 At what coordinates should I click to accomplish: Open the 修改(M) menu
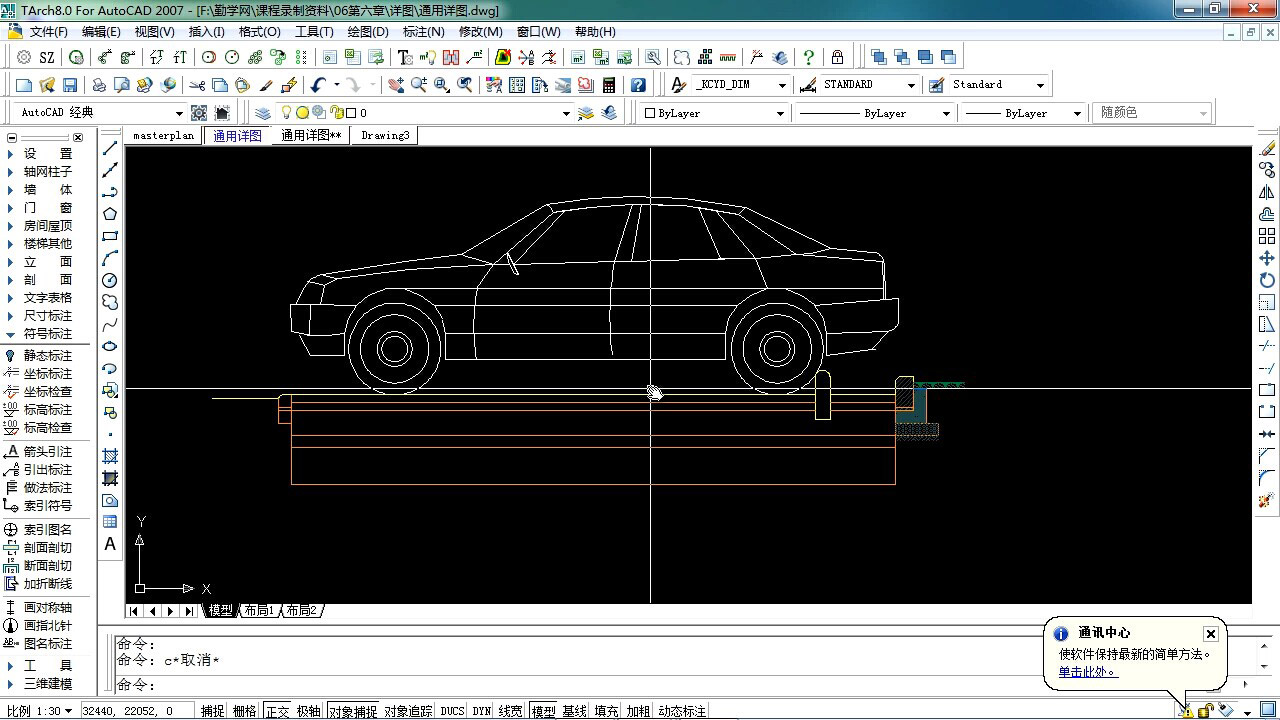point(480,31)
